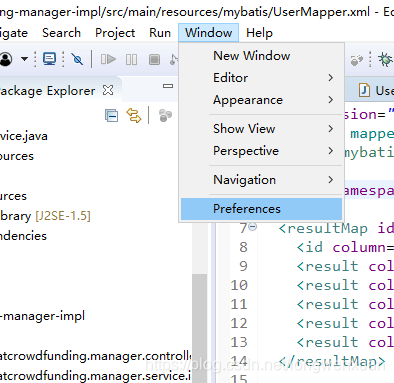This screenshot has width=394, height=383.
Task: Open the Run menu
Action: tap(160, 33)
